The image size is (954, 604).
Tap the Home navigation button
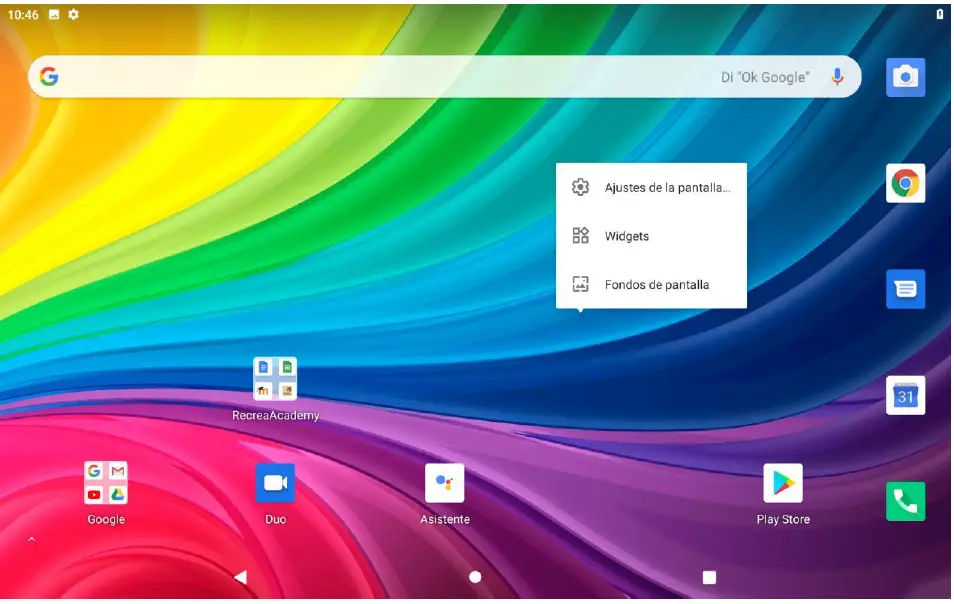[475, 577]
